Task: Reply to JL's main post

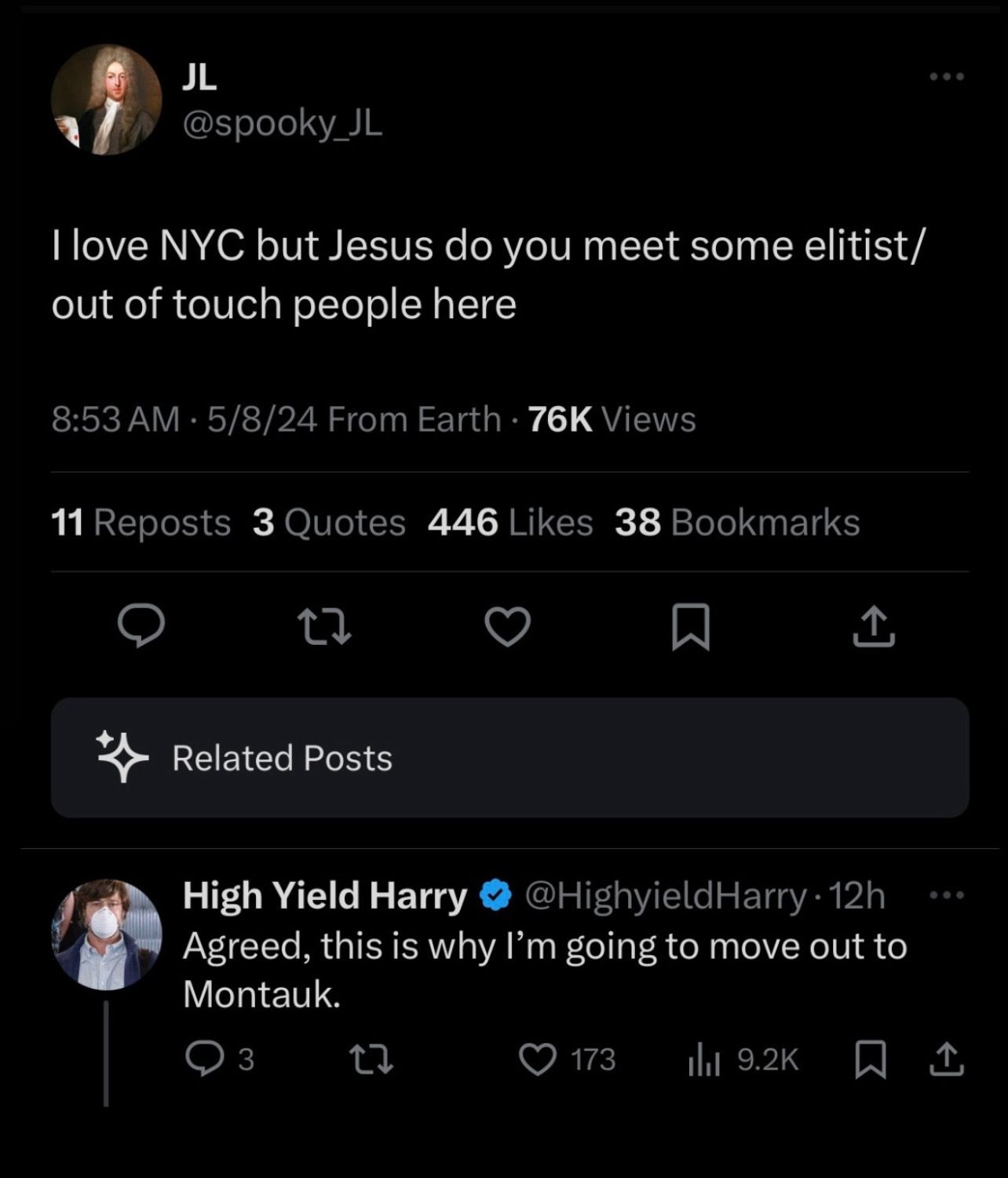Action: [x=141, y=627]
